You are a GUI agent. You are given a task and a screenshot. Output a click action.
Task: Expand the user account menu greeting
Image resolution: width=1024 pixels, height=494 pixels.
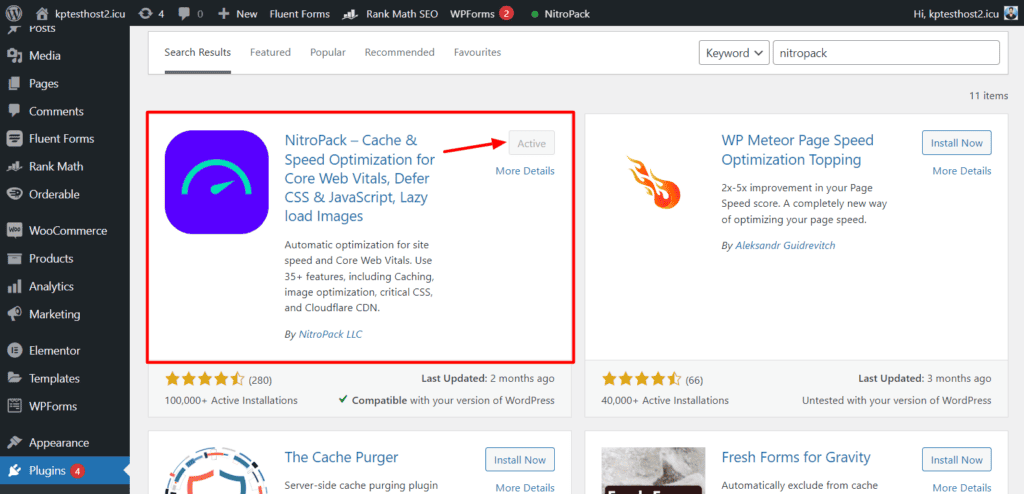[962, 14]
